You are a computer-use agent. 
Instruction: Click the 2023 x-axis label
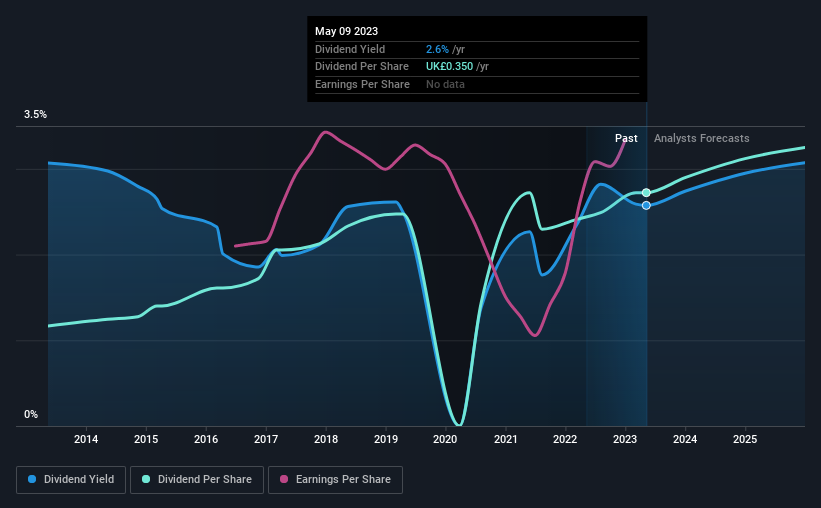[x=625, y=439]
